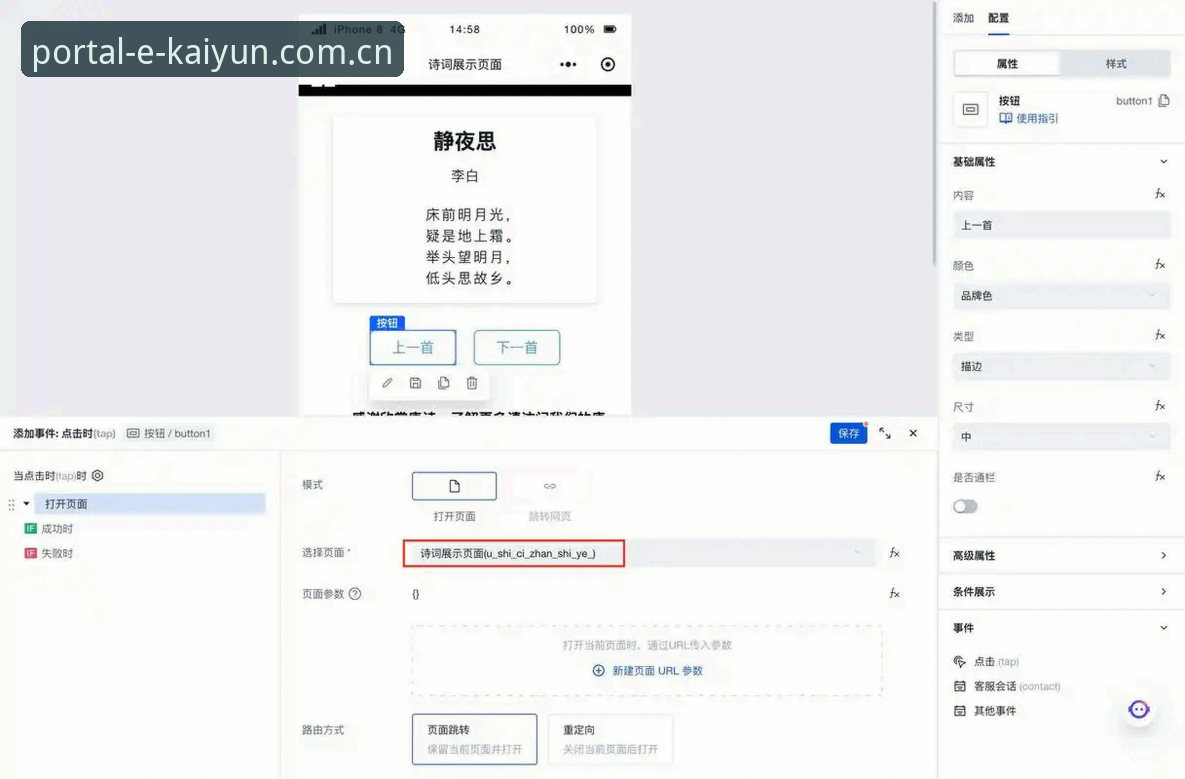
Task: Collapse the 事件 section
Action: [1164, 628]
